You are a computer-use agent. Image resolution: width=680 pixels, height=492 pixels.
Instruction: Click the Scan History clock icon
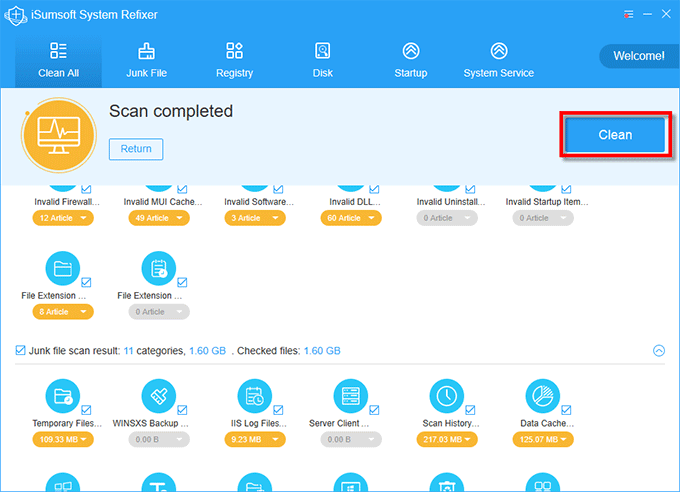[447, 396]
